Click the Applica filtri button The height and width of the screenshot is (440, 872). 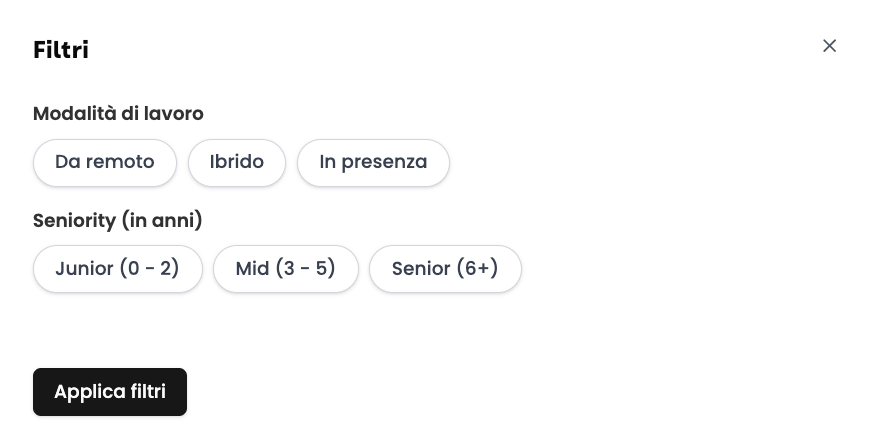pos(110,392)
